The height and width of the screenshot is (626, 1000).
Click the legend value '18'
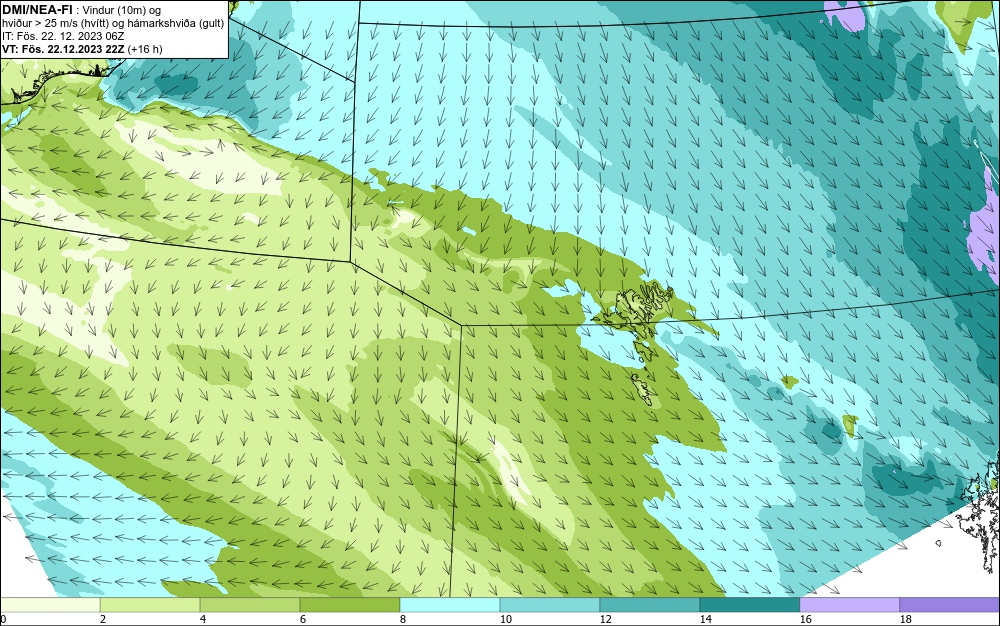click(906, 619)
